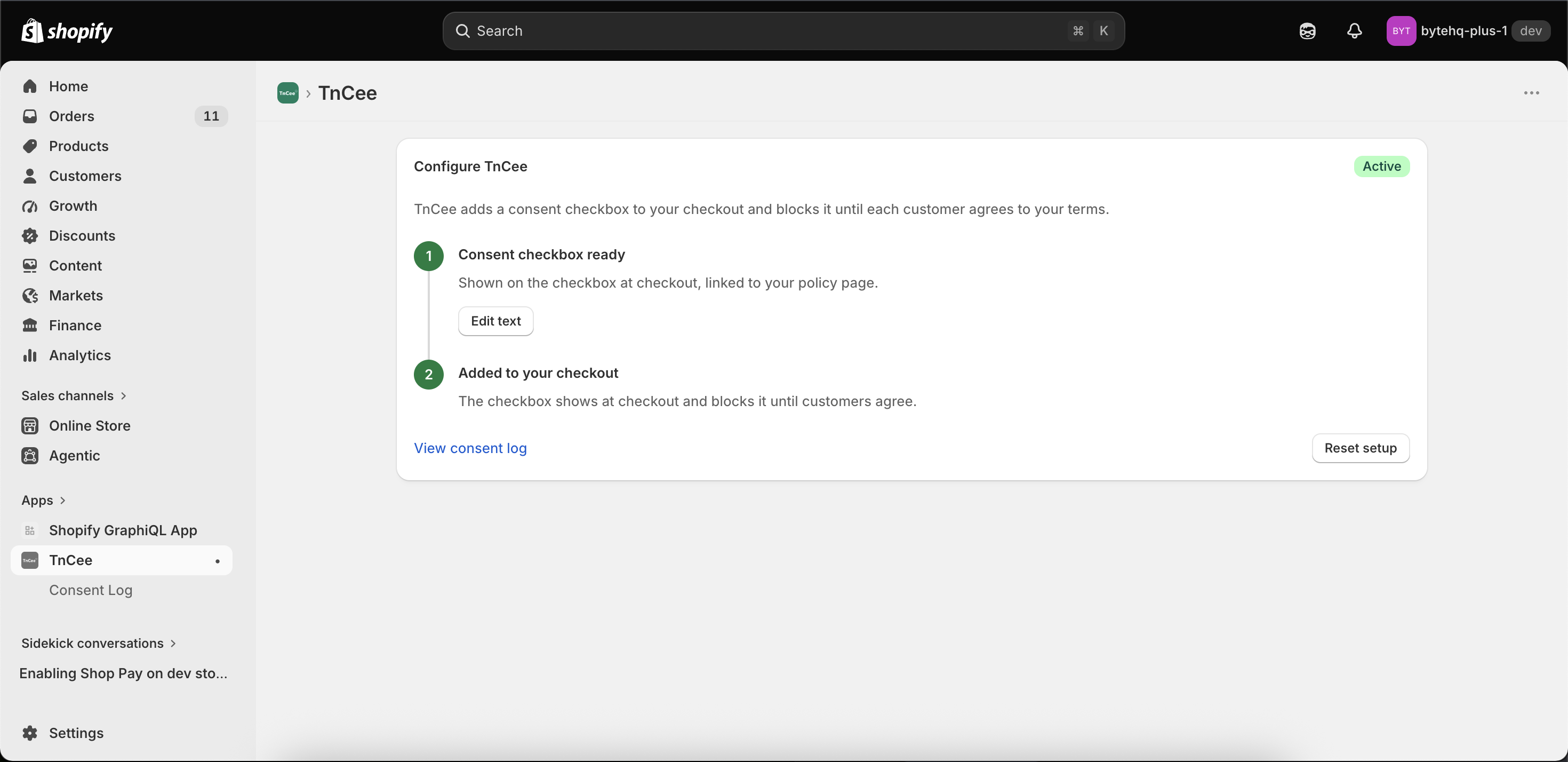Click the TnCee breadcrumb app icon
The image size is (1568, 762).
click(x=287, y=93)
